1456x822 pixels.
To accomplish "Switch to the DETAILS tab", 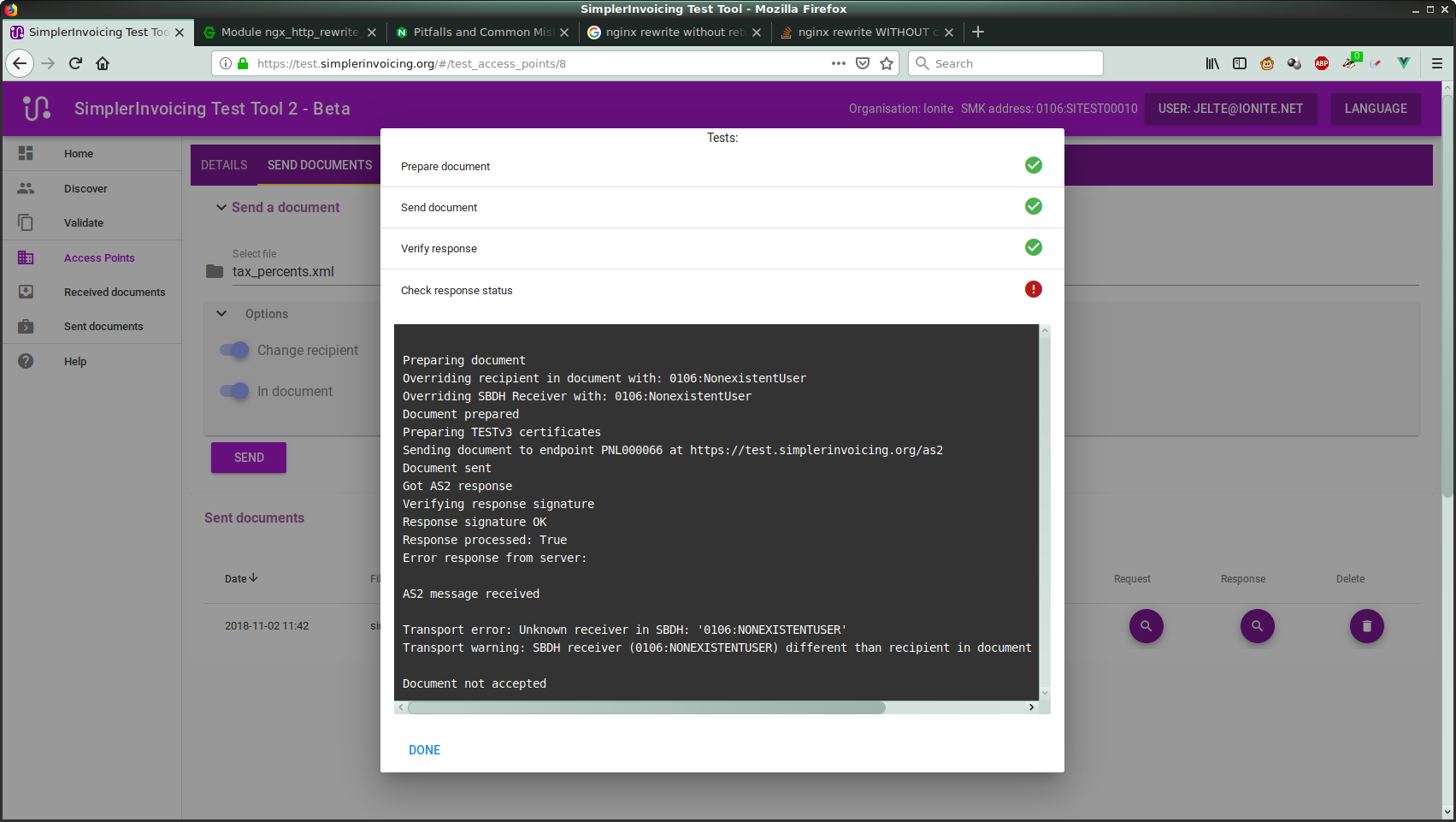I will [224, 165].
